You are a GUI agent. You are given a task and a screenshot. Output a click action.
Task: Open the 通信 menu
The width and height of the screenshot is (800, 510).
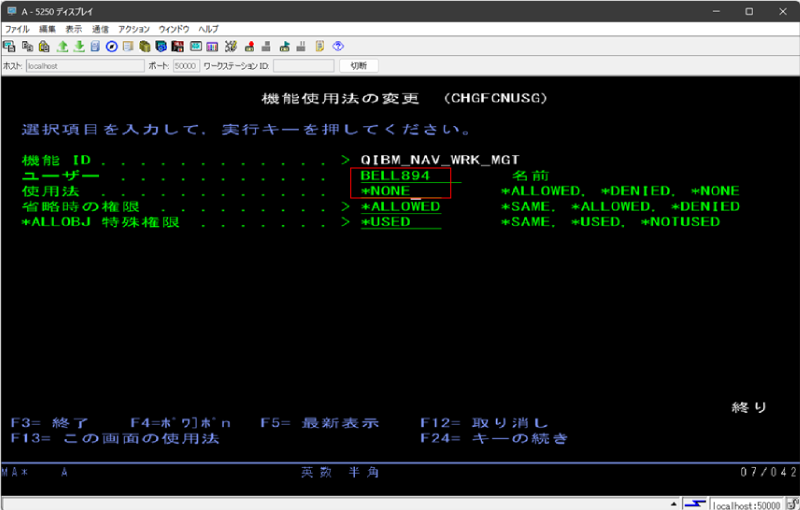(x=100, y=29)
